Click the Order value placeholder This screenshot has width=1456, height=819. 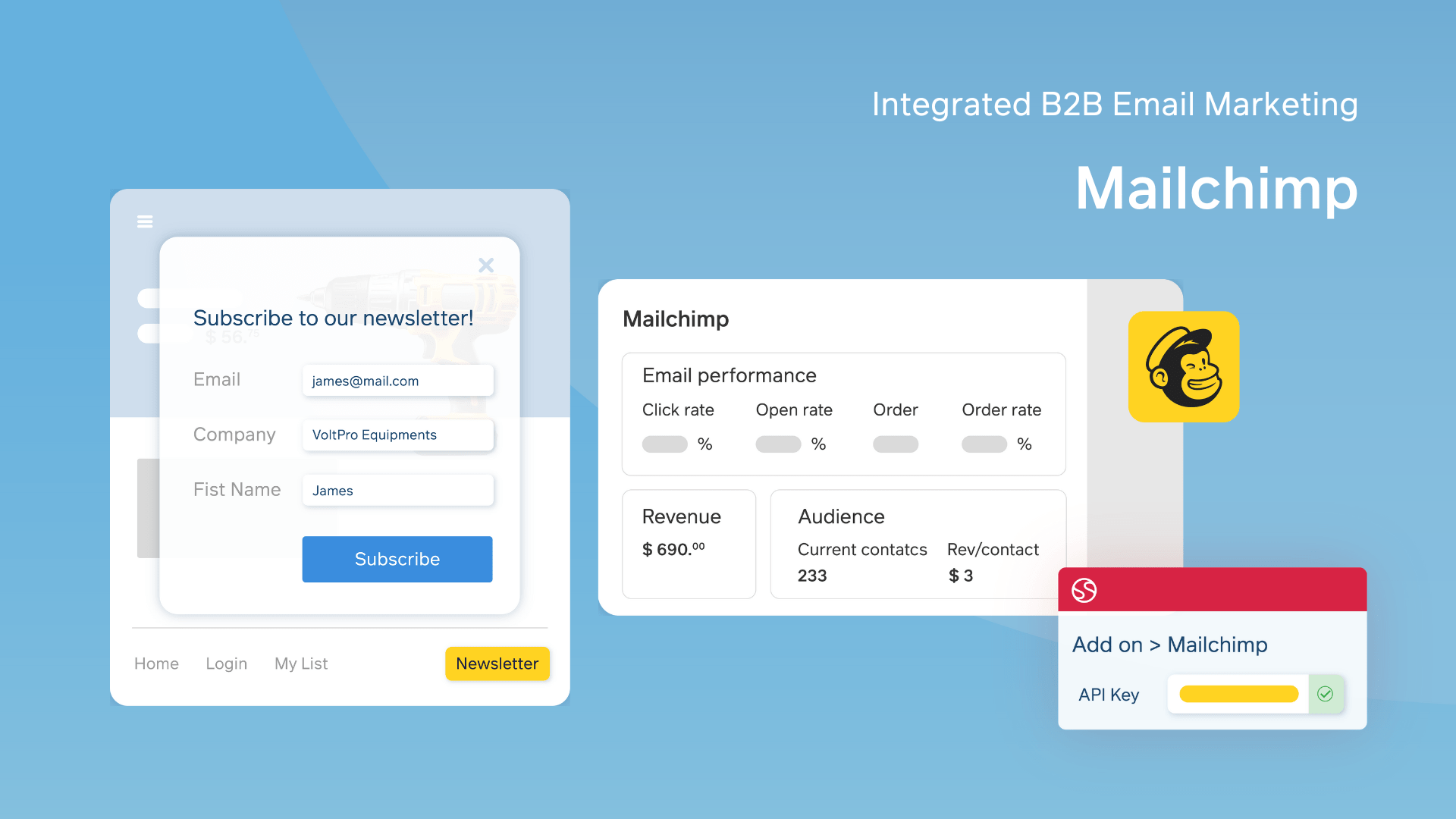[896, 444]
